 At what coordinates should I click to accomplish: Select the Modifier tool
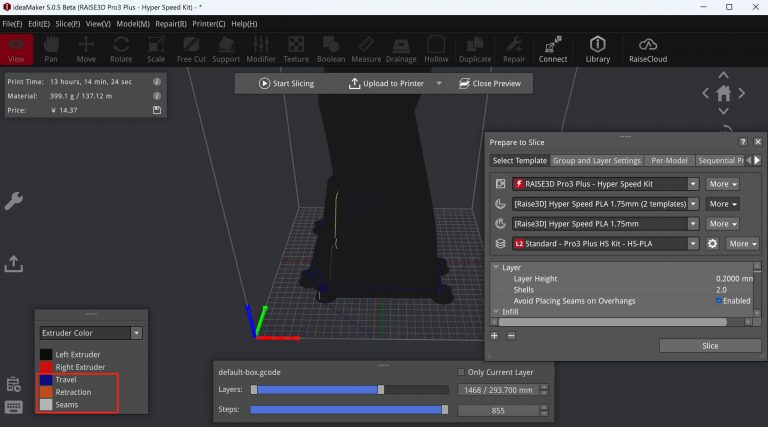click(261, 49)
